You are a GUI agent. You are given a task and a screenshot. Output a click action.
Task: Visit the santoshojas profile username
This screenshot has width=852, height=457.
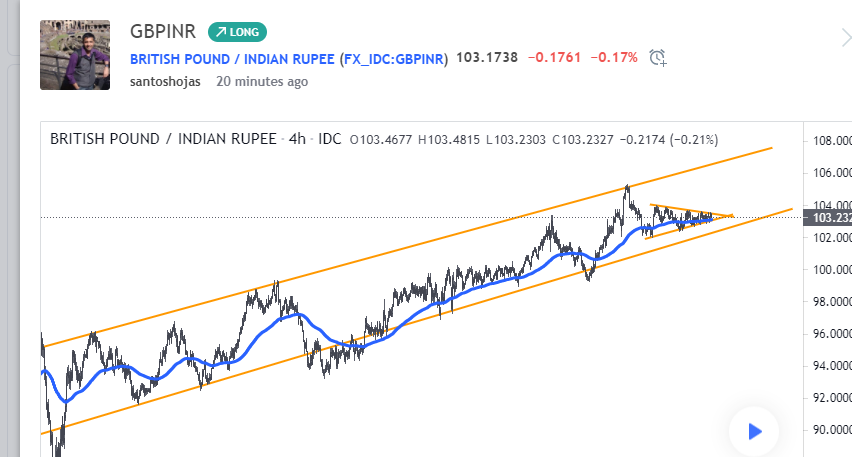(164, 81)
